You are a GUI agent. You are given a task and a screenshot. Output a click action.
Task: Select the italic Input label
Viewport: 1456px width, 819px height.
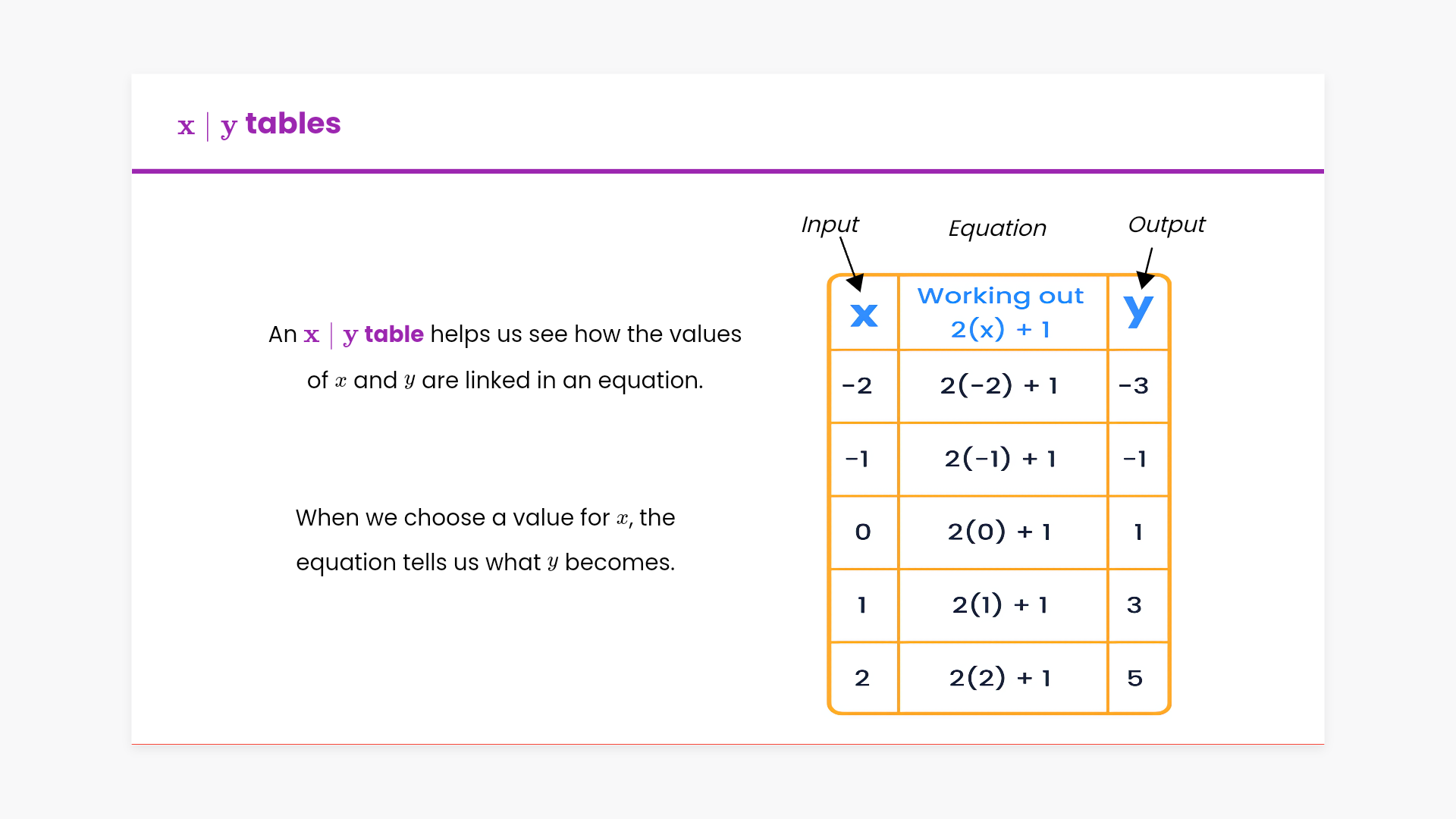(830, 224)
